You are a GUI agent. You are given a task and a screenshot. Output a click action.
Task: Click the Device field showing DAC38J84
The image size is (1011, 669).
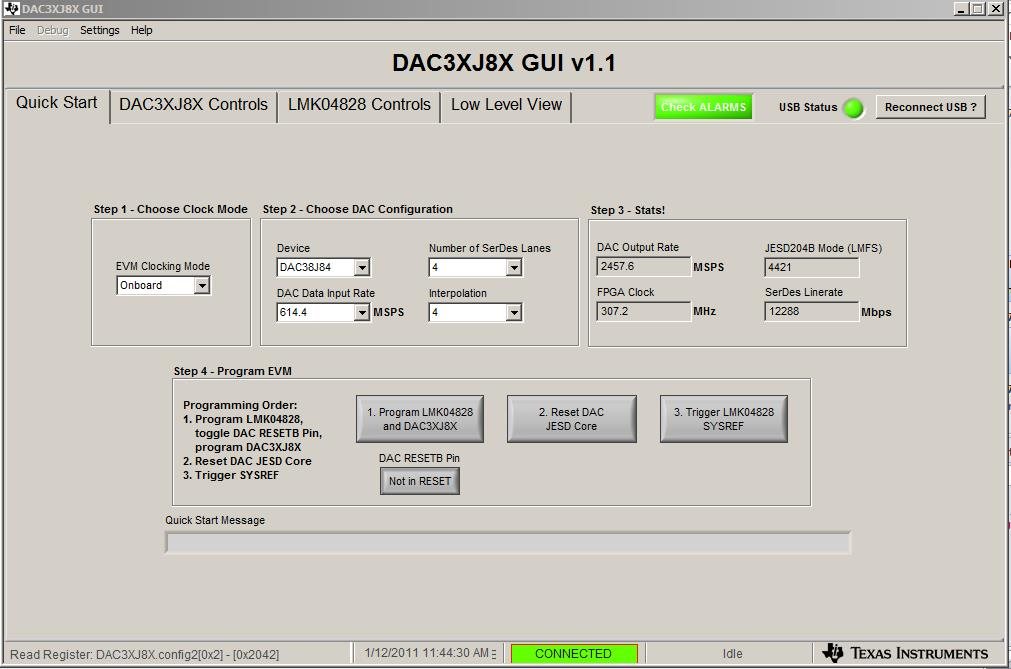click(x=315, y=267)
